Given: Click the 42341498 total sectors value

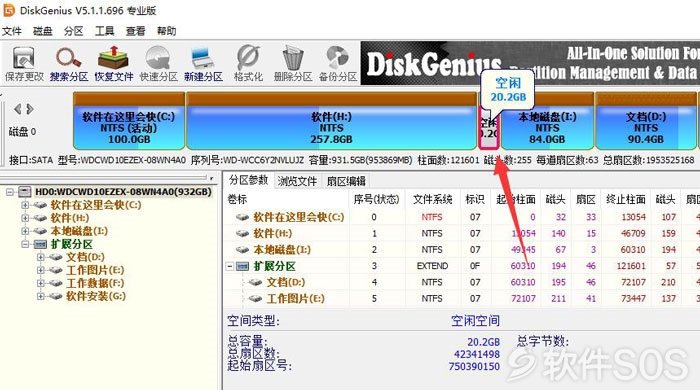Looking at the screenshot, I should tap(477, 354).
